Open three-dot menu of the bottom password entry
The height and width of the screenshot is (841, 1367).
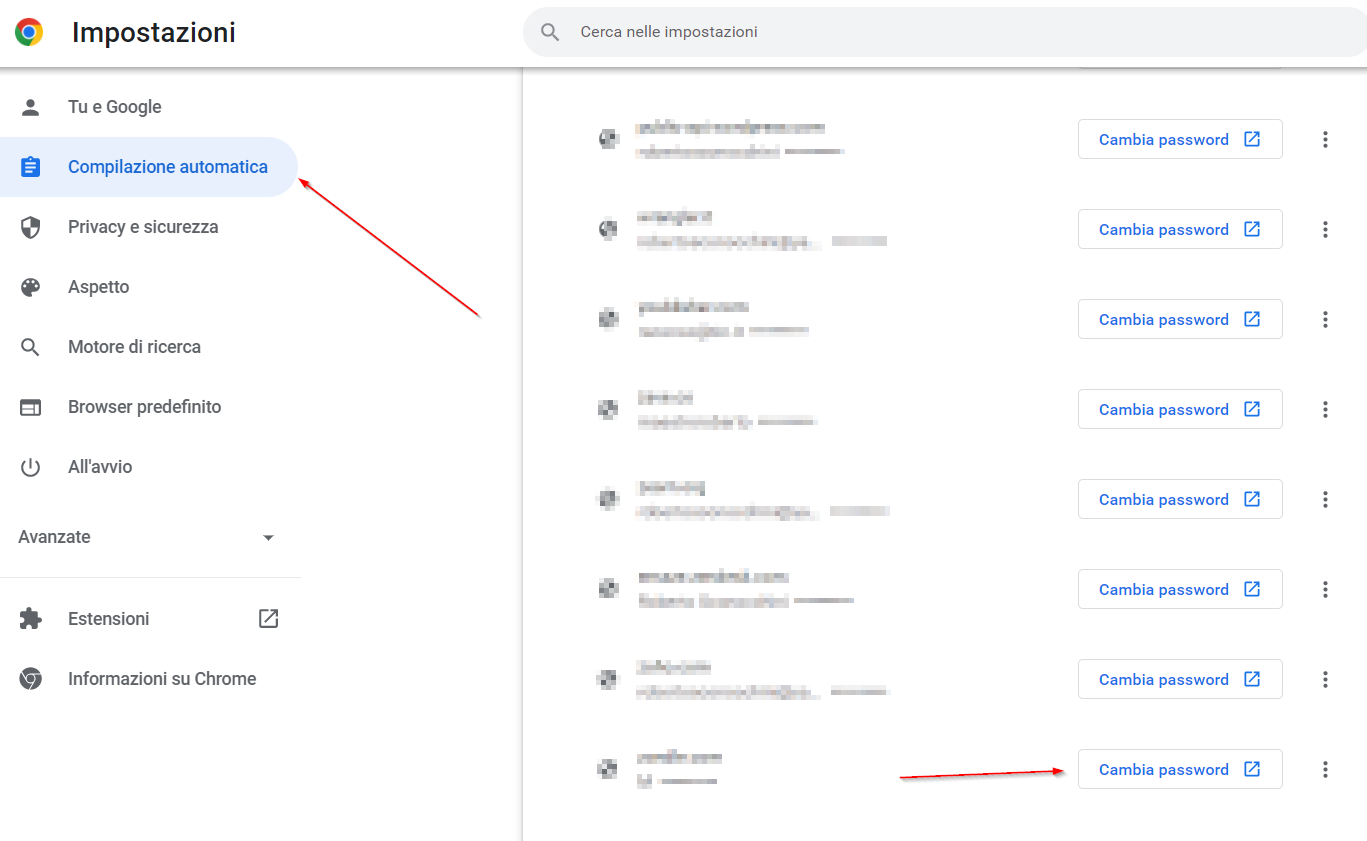click(x=1325, y=769)
